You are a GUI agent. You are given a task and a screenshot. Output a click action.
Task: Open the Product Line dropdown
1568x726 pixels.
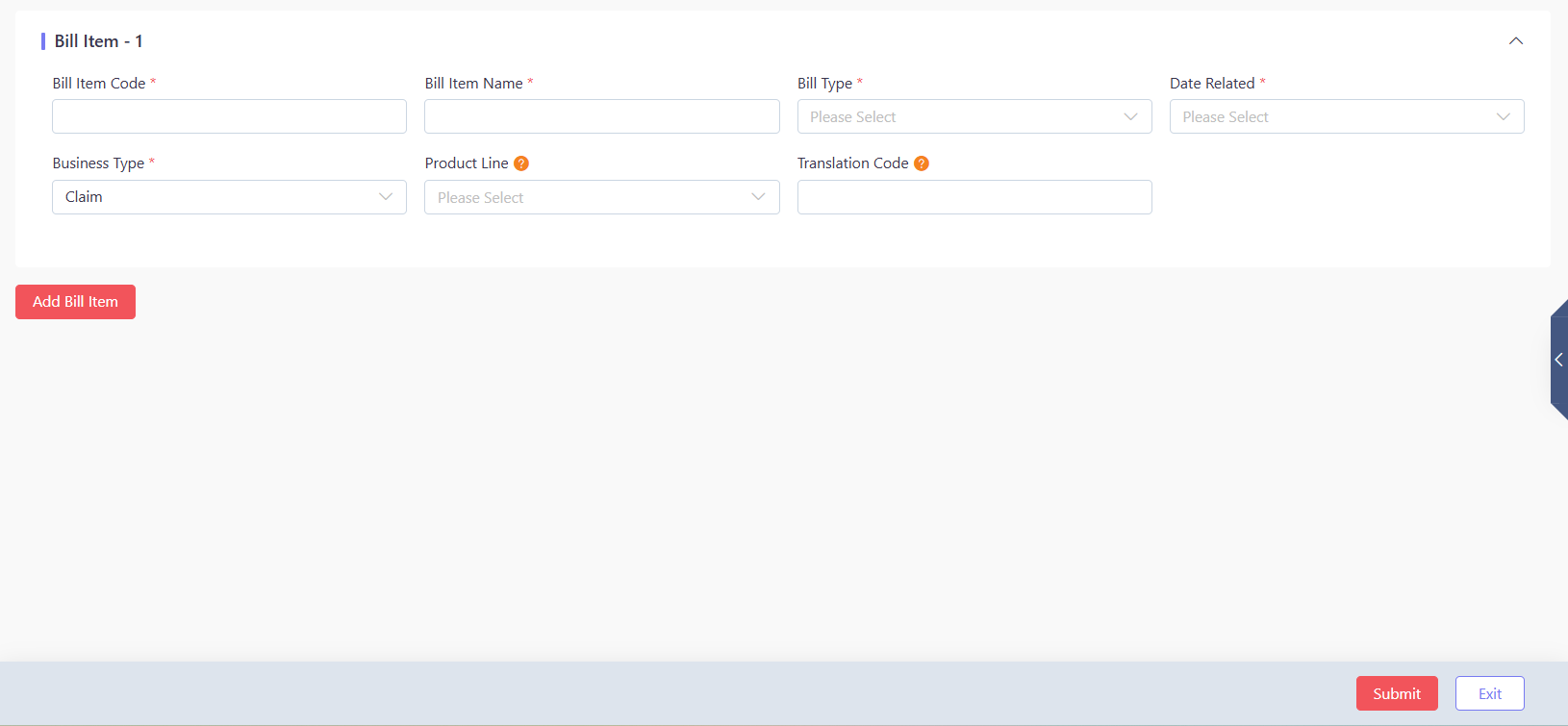point(602,197)
